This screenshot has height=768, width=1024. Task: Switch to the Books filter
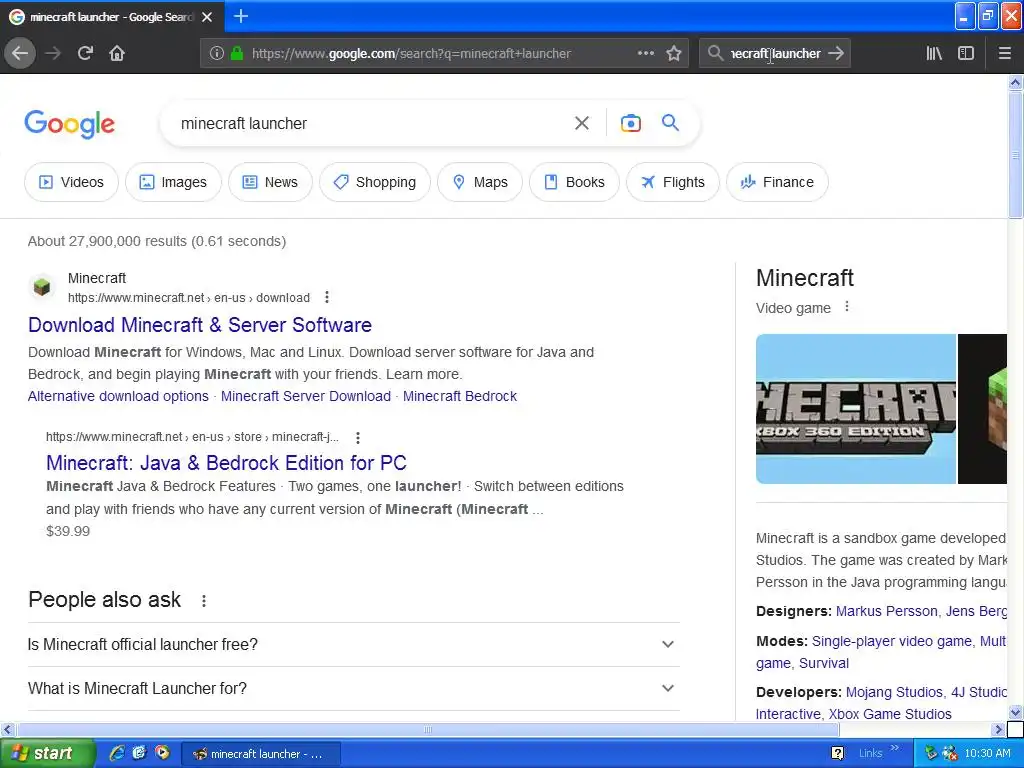tap(574, 182)
